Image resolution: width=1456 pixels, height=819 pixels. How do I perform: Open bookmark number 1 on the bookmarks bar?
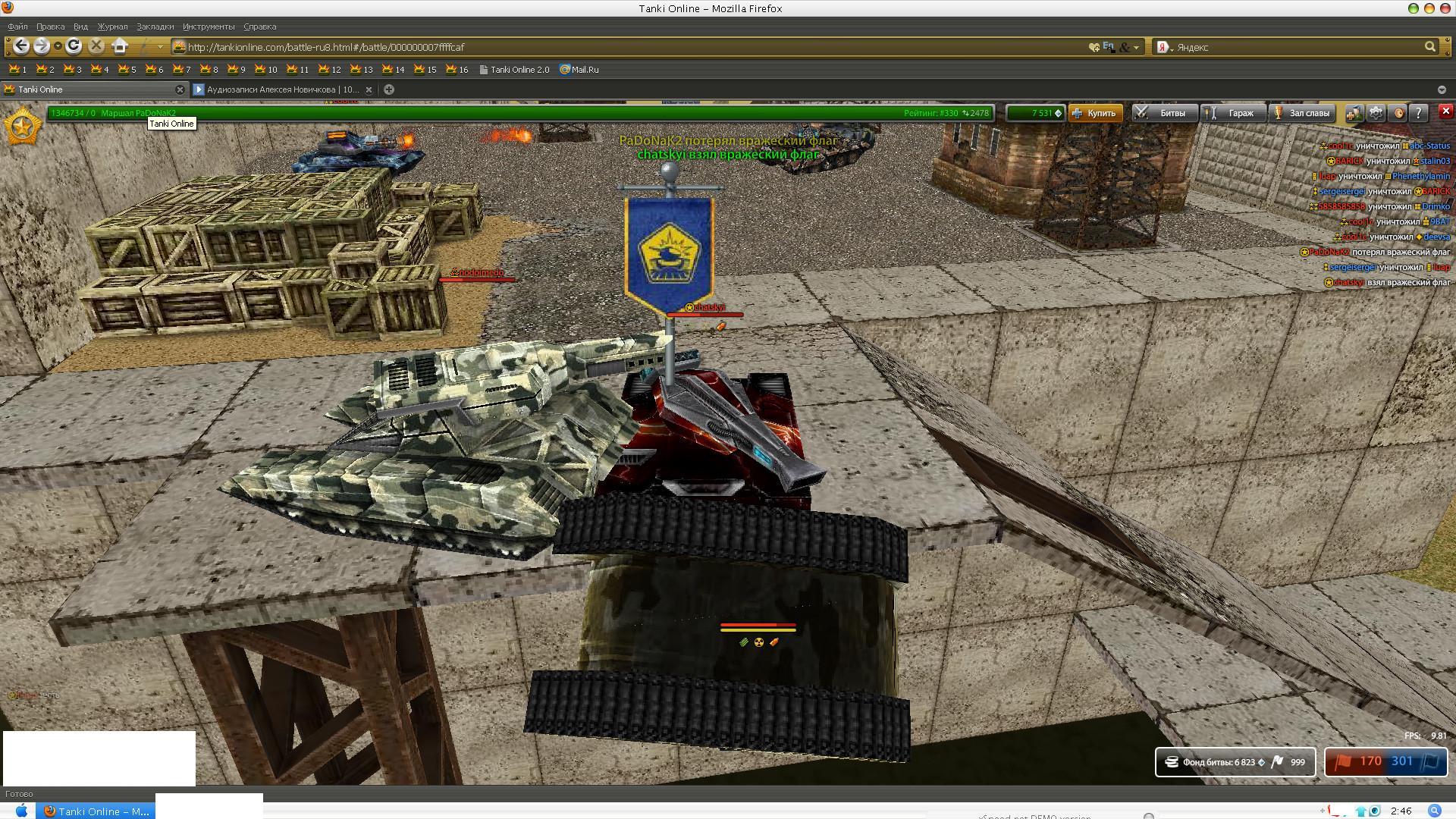pyautogui.click(x=17, y=69)
